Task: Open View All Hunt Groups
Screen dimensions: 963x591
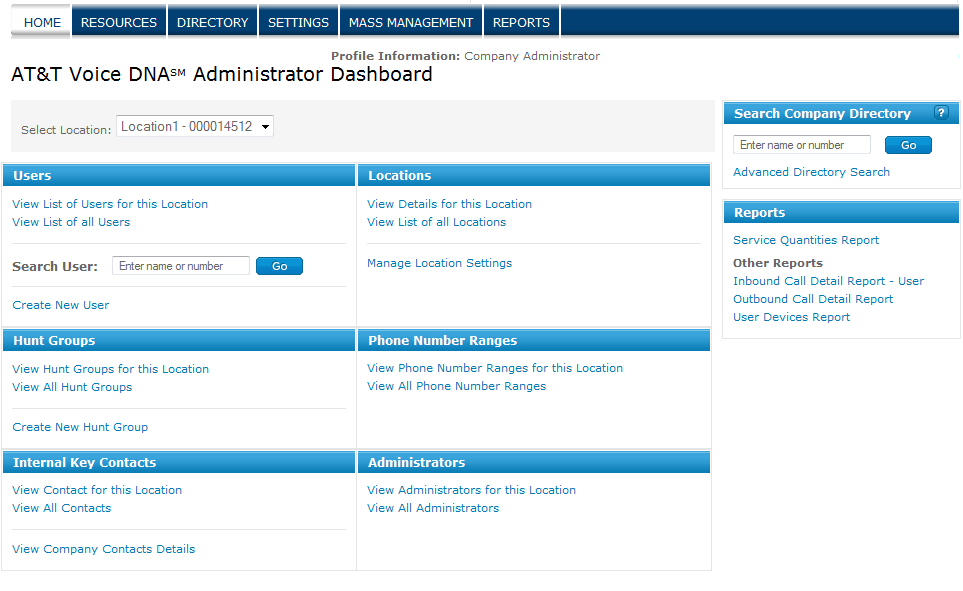Action: coord(72,387)
